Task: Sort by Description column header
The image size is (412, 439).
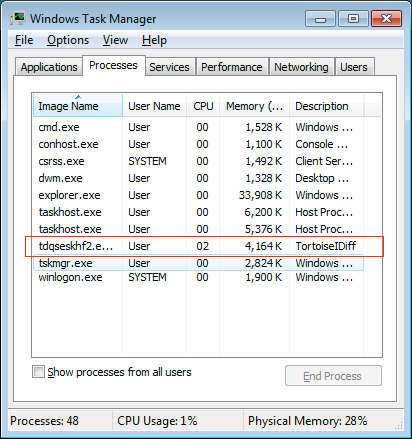Action: click(326, 106)
